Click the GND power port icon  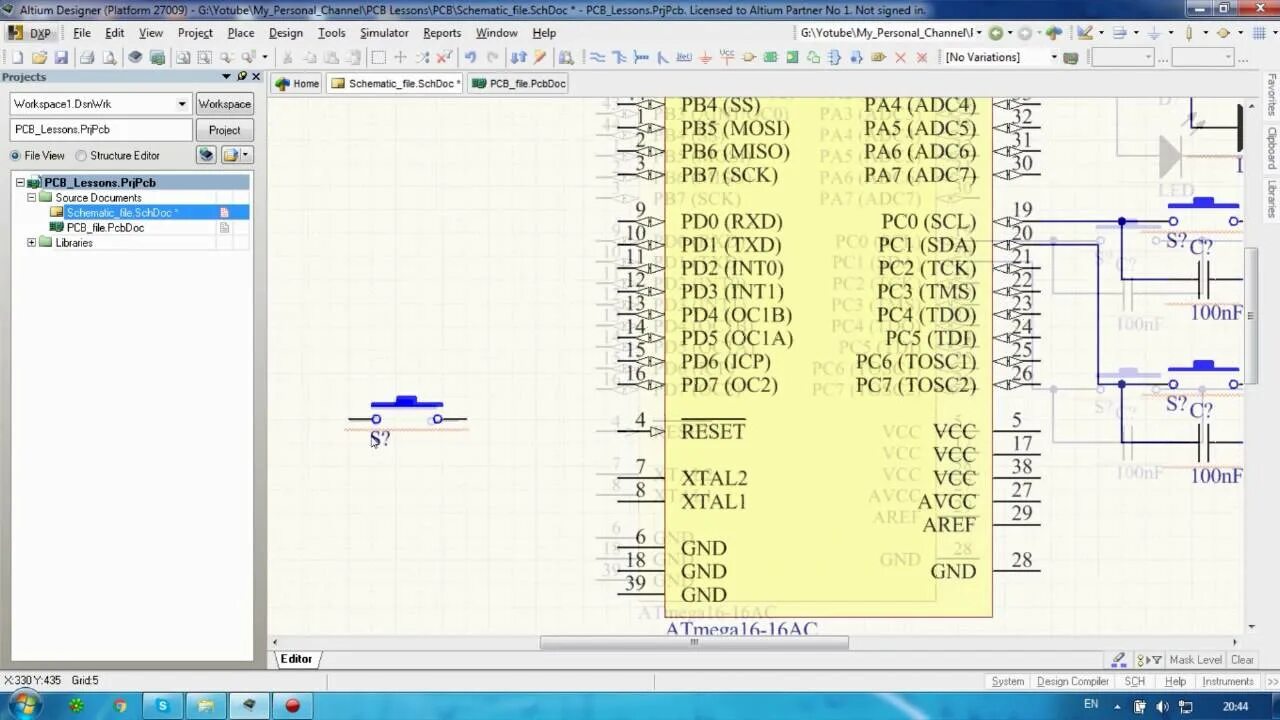coord(706,58)
